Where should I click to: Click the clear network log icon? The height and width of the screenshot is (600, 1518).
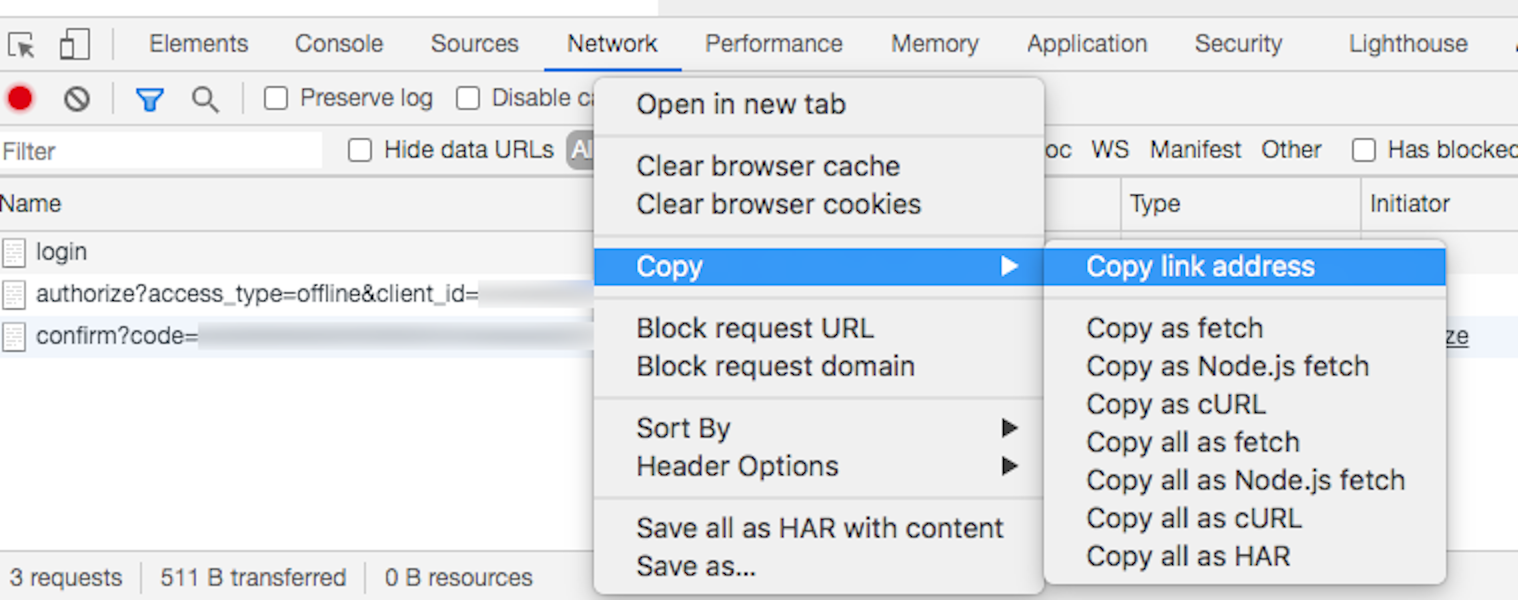click(x=77, y=98)
